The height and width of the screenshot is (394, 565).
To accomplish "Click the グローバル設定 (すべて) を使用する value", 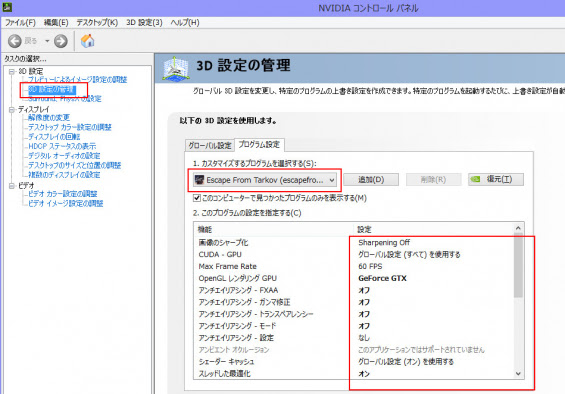I will [x=409, y=254].
